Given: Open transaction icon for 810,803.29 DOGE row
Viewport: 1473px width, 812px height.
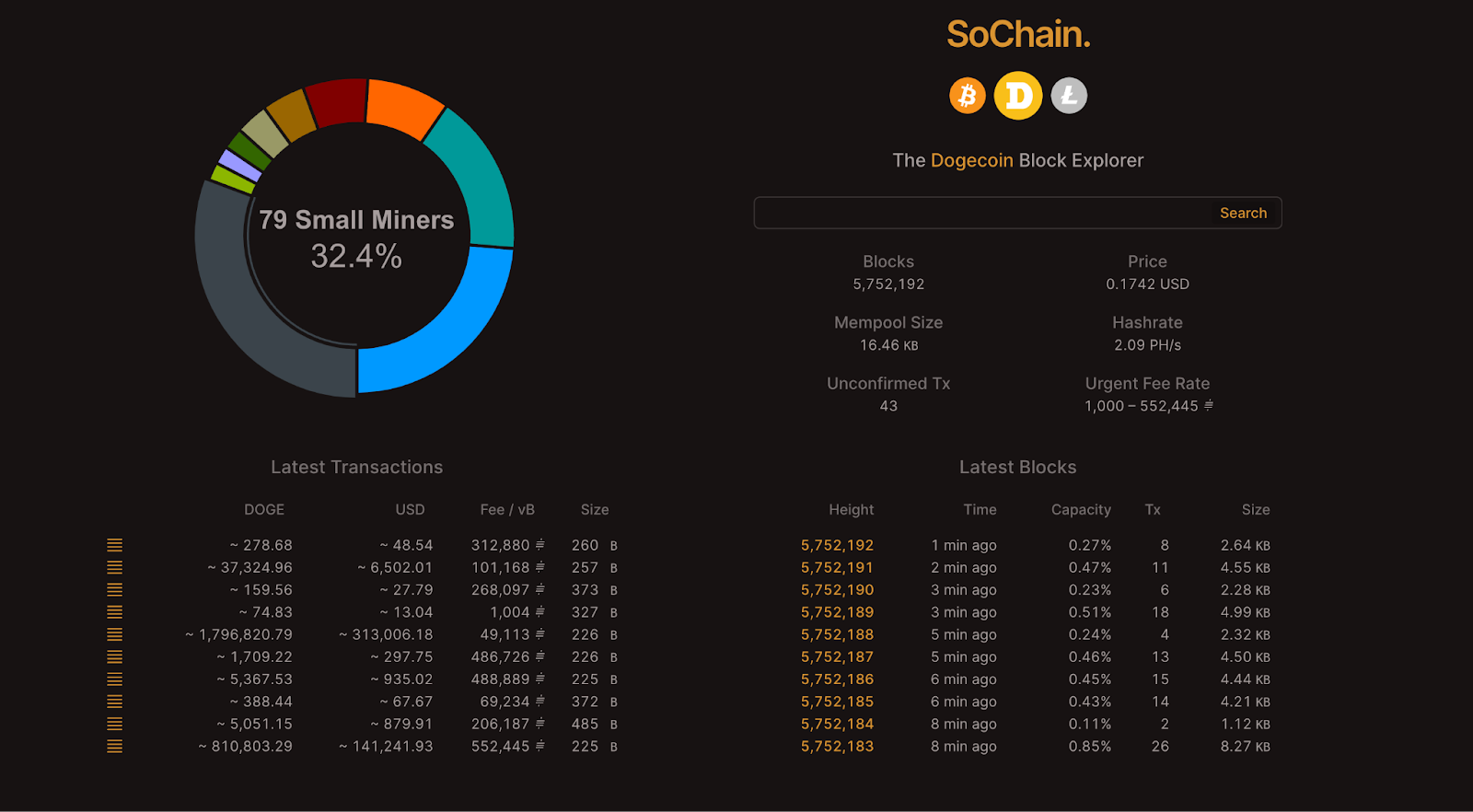Looking at the screenshot, I should pos(114,747).
